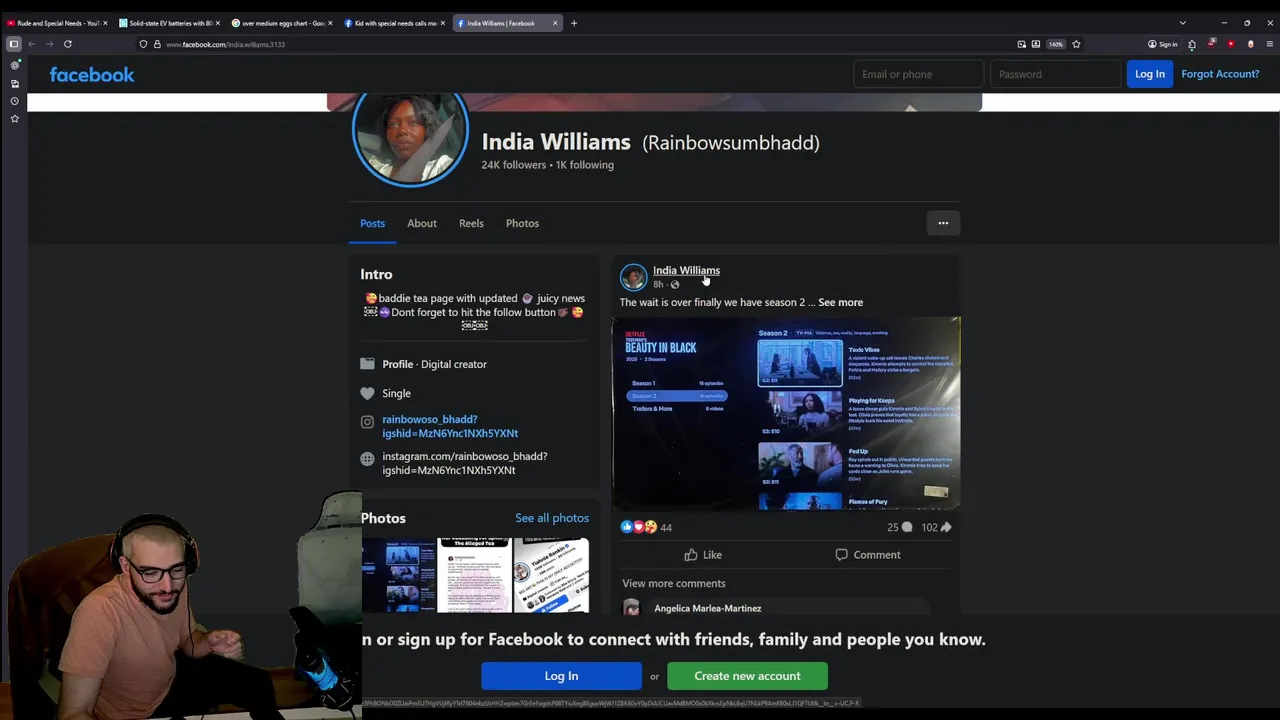The image size is (1280, 720).
Task: Open the AI chatbot sidebar icon
Action: tap(15, 65)
